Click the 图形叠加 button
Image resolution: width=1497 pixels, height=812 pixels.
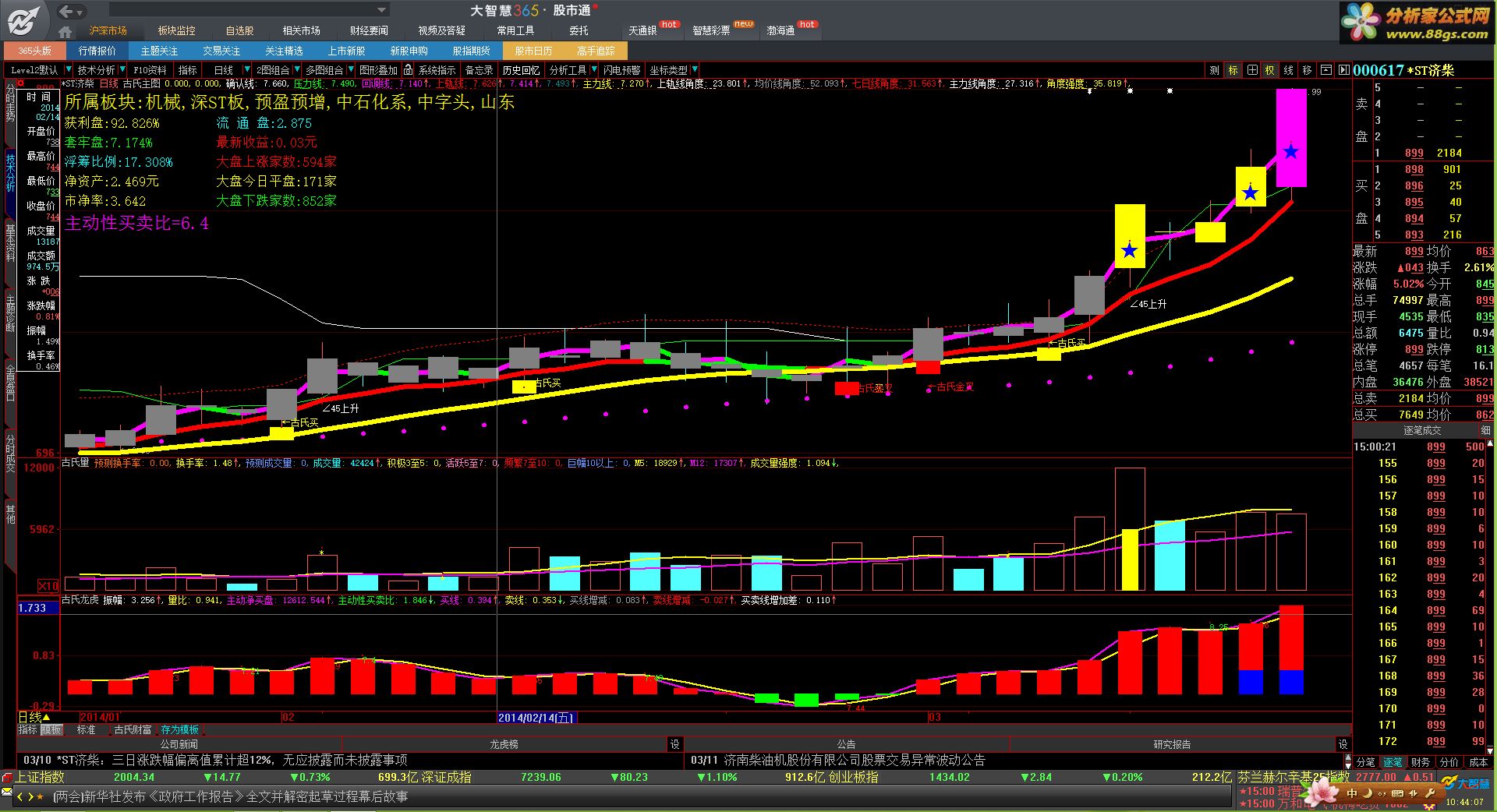(378, 70)
